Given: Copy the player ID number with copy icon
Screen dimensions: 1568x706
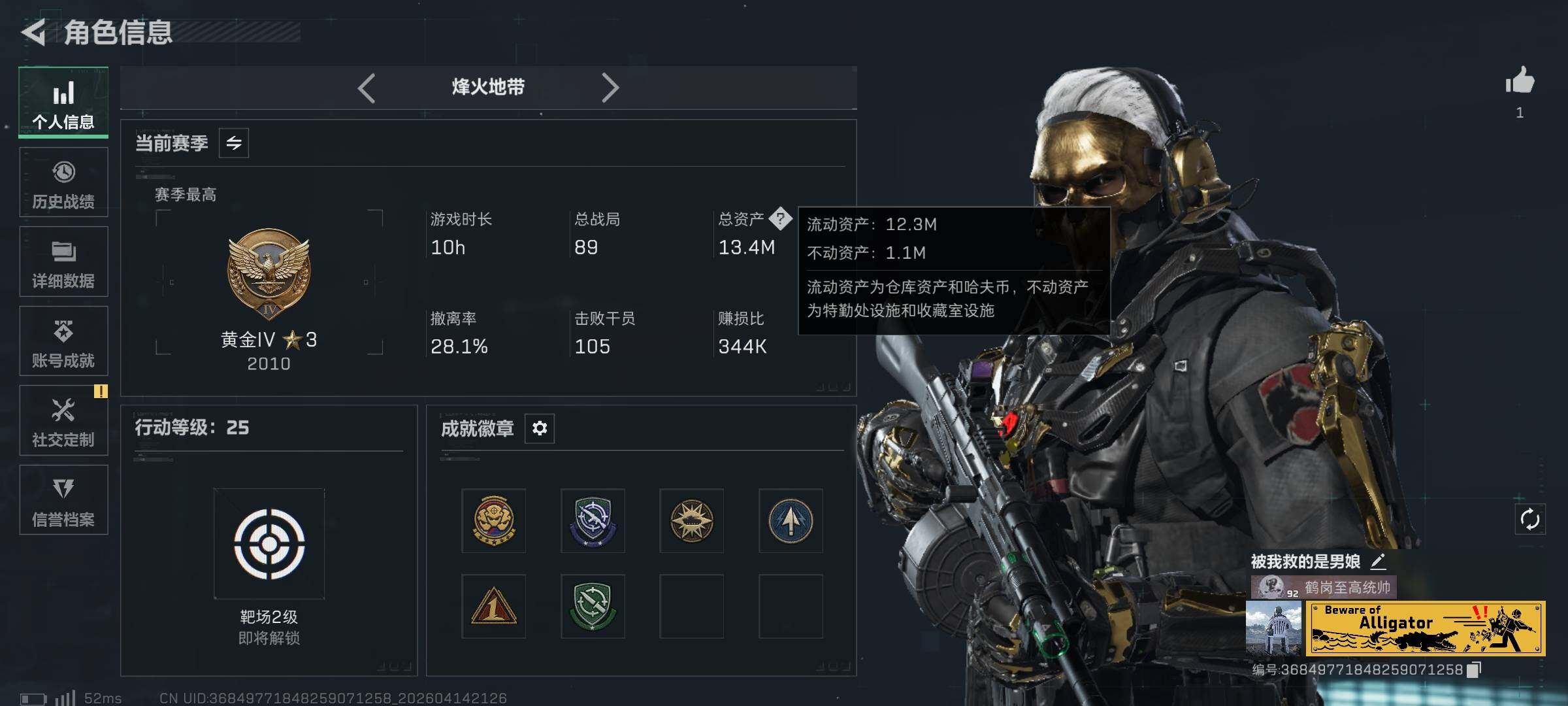Looking at the screenshot, I should click(x=1474, y=669).
